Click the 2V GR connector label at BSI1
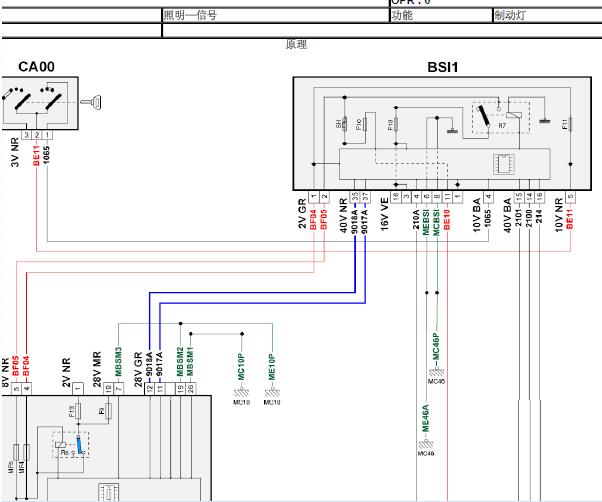This screenshot has width=602, height=502. click(302, 213)
